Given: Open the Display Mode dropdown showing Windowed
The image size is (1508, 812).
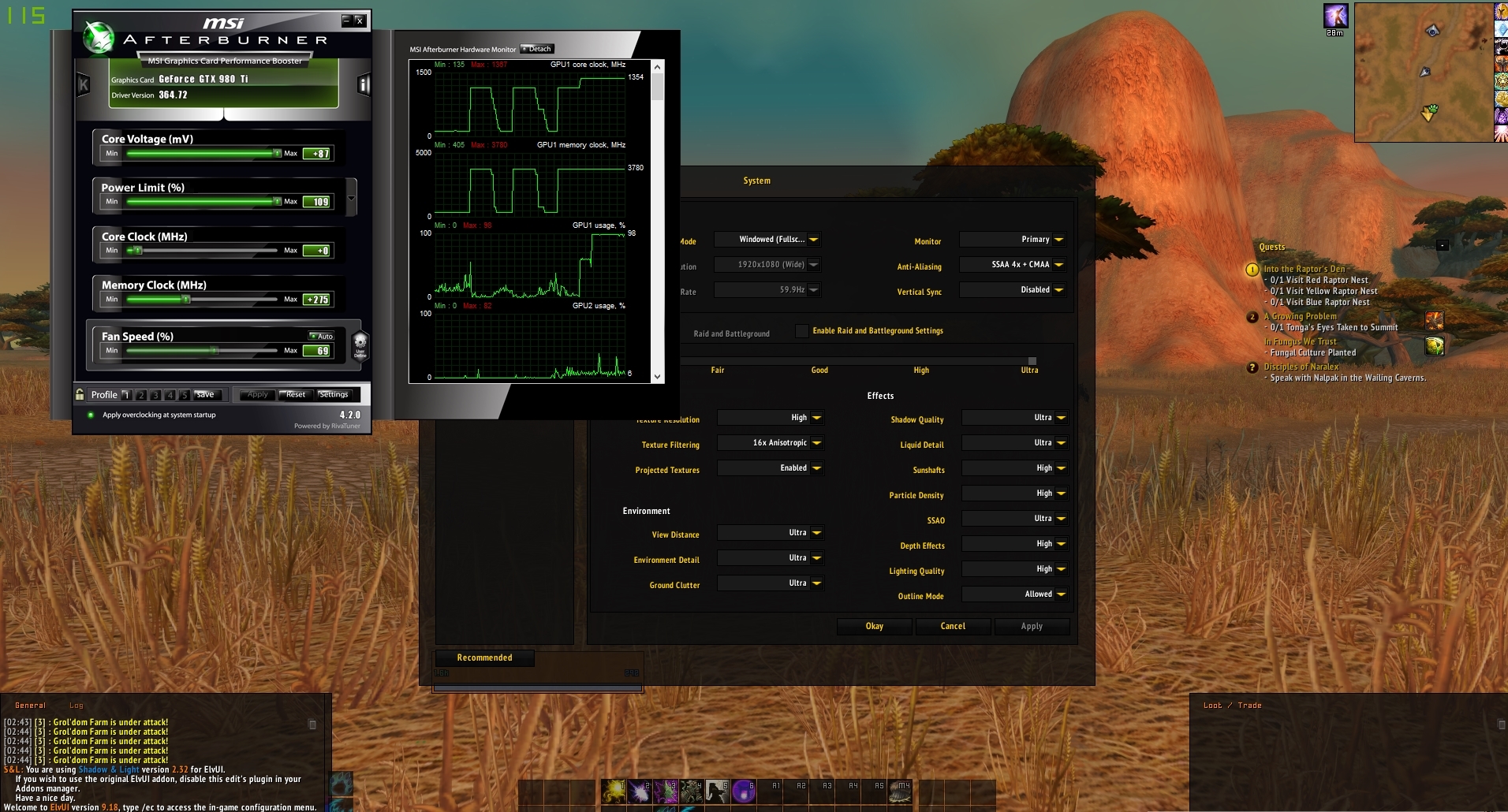Looking at the screenshot, I should click(767, 240).
